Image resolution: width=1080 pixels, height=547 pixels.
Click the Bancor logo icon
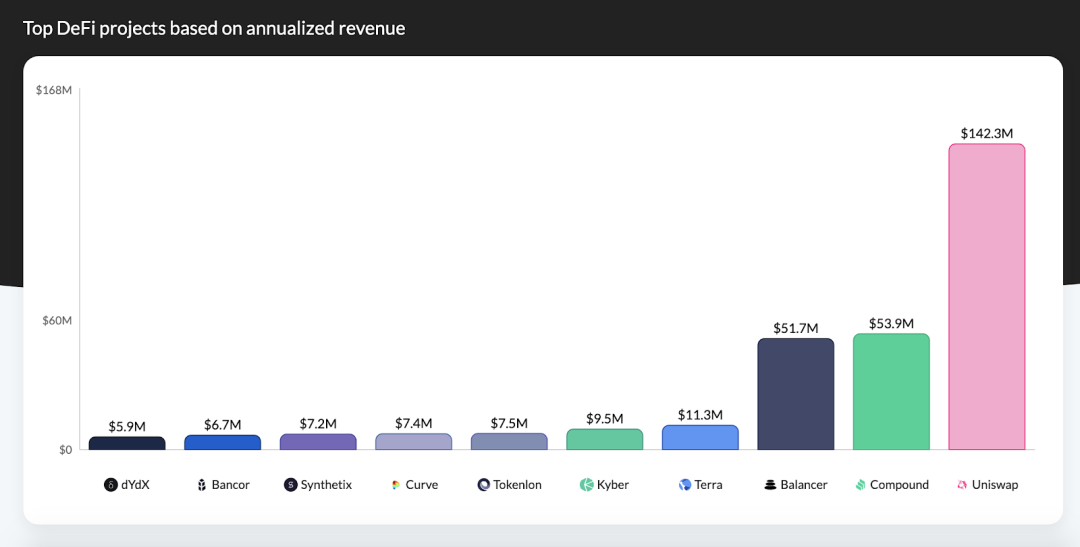[201, 485]
